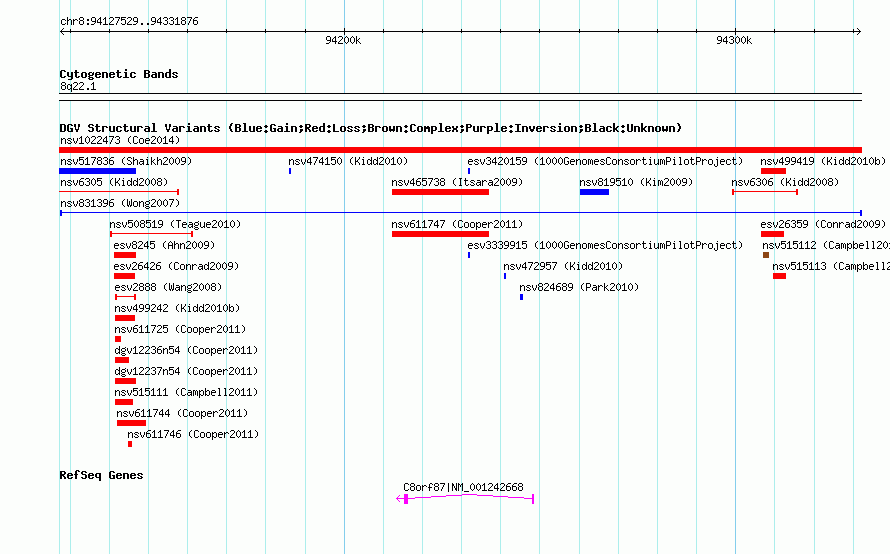890x554 pixels.
Task: Select the red bar under nsv515113
Action: click(x=779, y=276)
